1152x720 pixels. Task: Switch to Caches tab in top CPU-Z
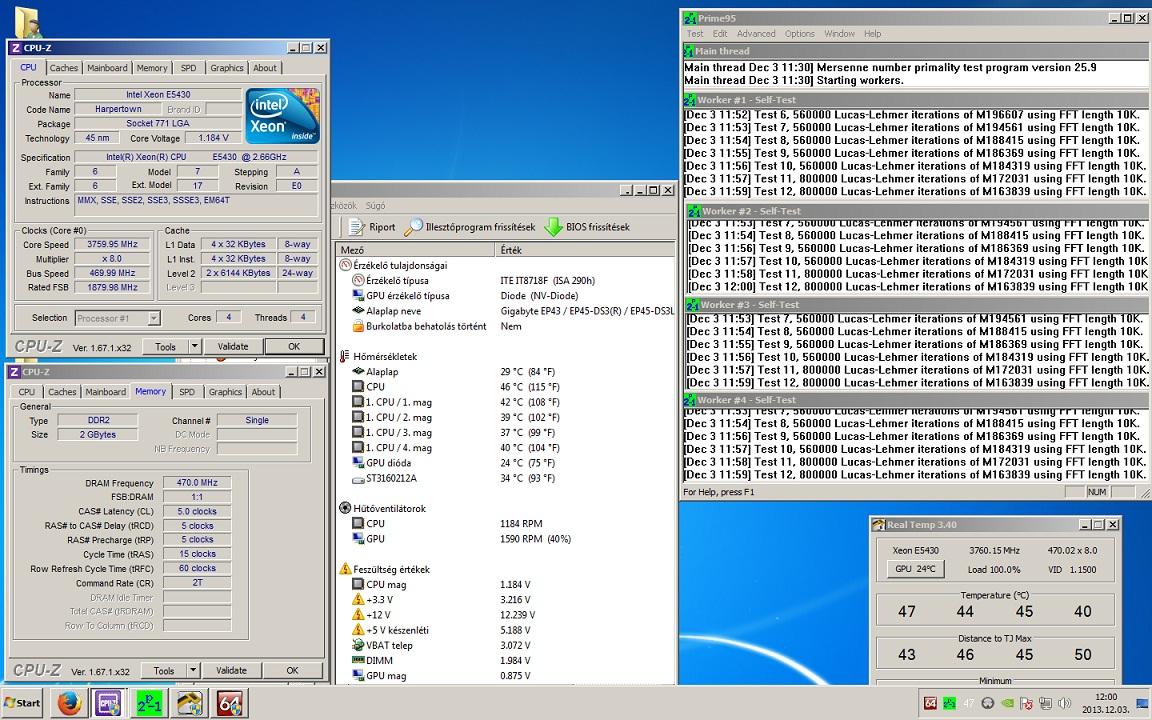point(64,68)
